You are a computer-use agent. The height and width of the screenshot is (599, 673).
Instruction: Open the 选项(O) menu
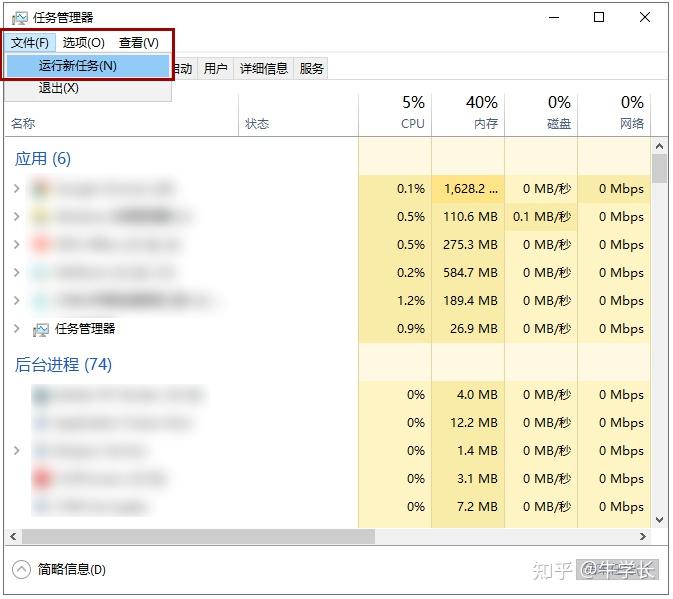(83, 42)
